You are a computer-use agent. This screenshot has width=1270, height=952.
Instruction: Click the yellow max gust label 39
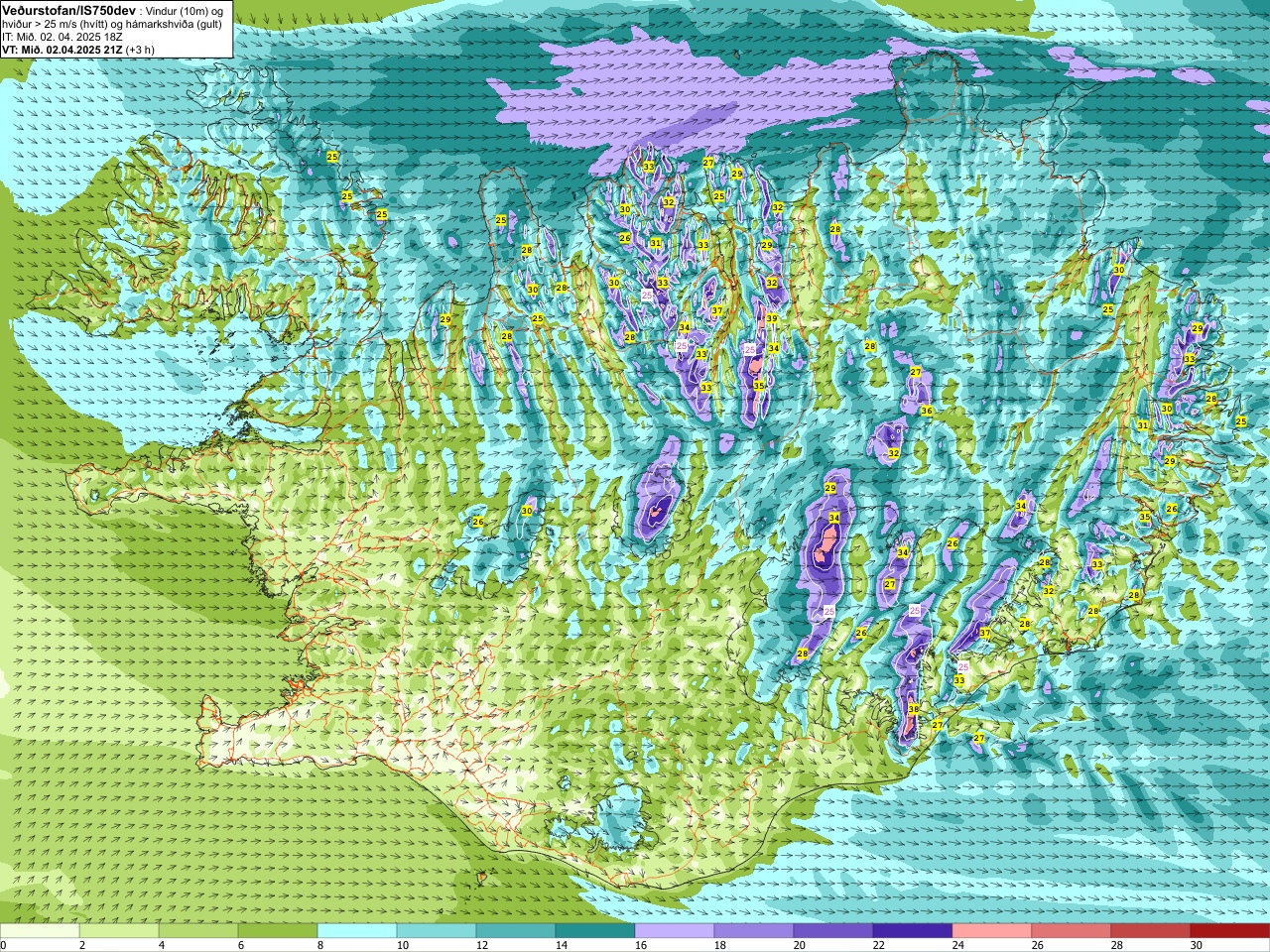click(x=771, y=318)
